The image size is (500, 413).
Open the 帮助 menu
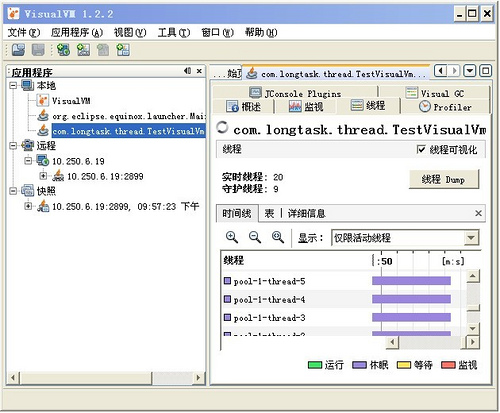click(x=261, y=33)
